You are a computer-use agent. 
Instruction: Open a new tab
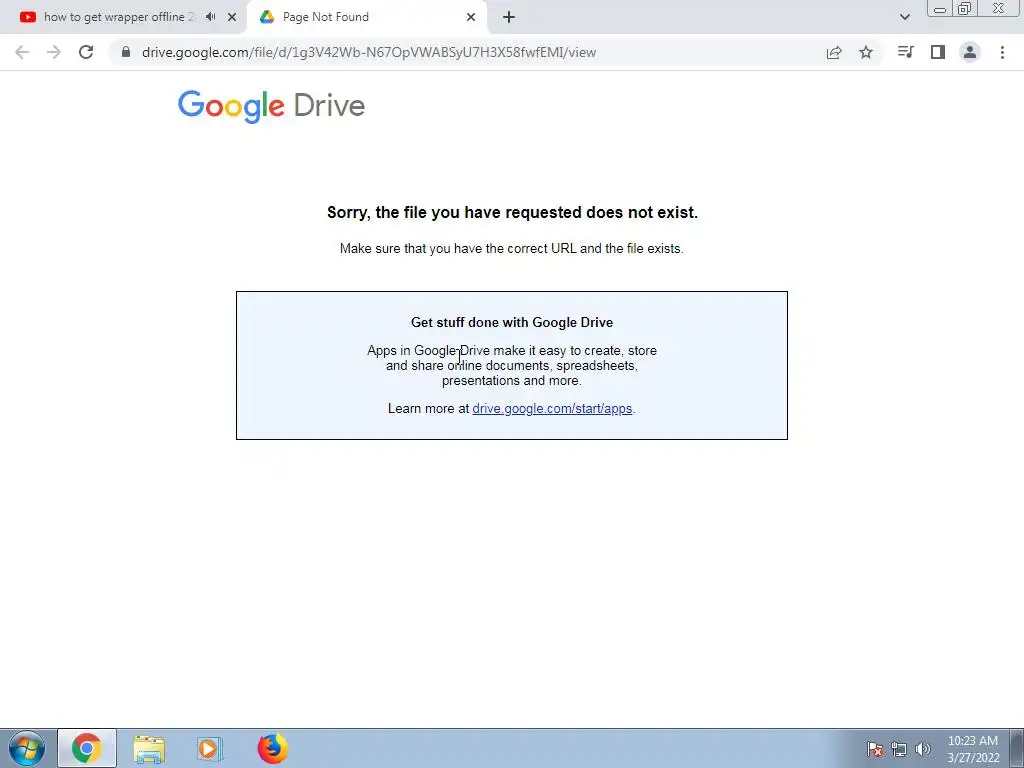click(509, 17)
